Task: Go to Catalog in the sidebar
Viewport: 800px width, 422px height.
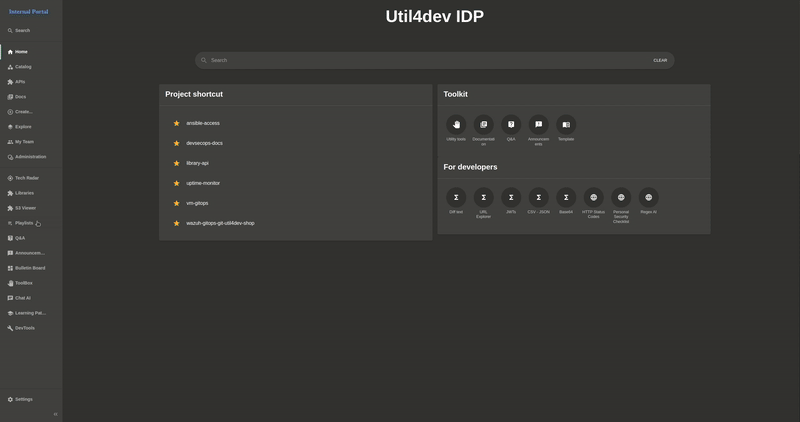Action: pyautogui.click(x=23, y=67)
